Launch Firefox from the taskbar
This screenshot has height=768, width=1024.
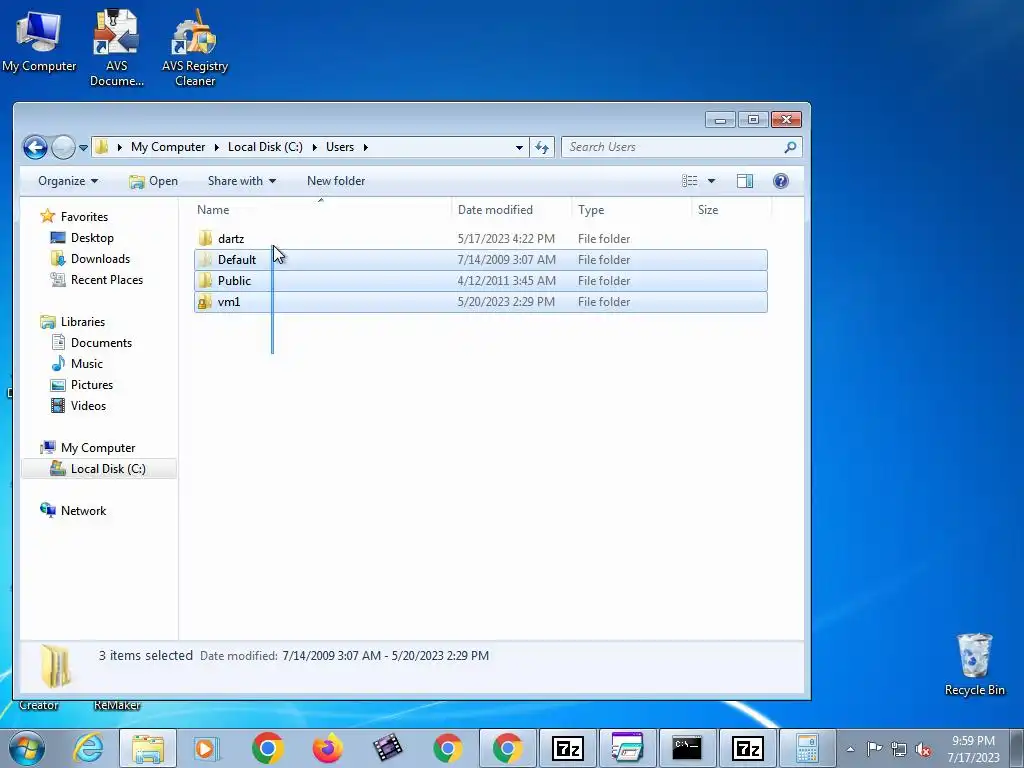(x=327, y=748)
